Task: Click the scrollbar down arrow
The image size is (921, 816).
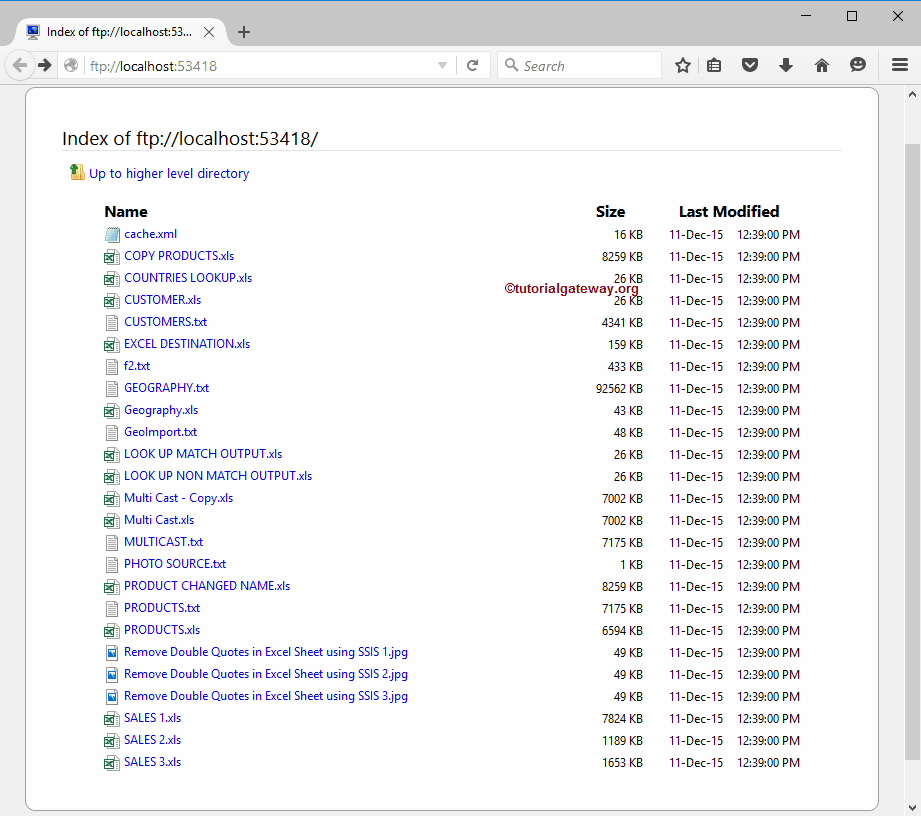Action: point(912,806)
